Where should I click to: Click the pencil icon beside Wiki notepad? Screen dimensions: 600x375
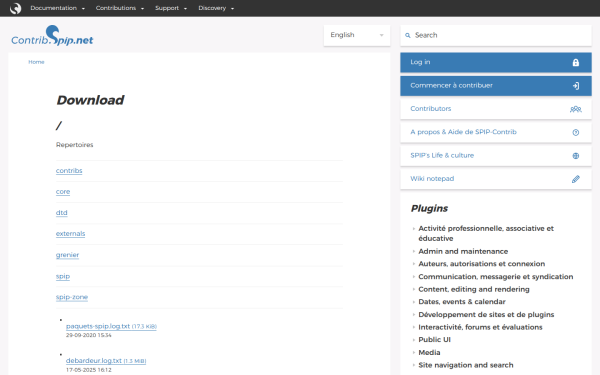pyautogui.click(x=576, y=179)
